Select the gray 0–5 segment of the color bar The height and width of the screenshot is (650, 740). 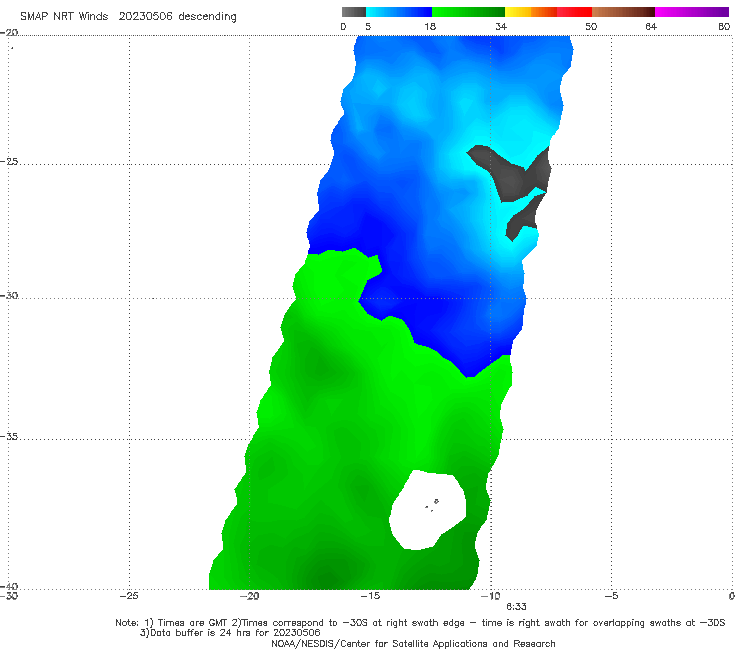click(354, 12)
